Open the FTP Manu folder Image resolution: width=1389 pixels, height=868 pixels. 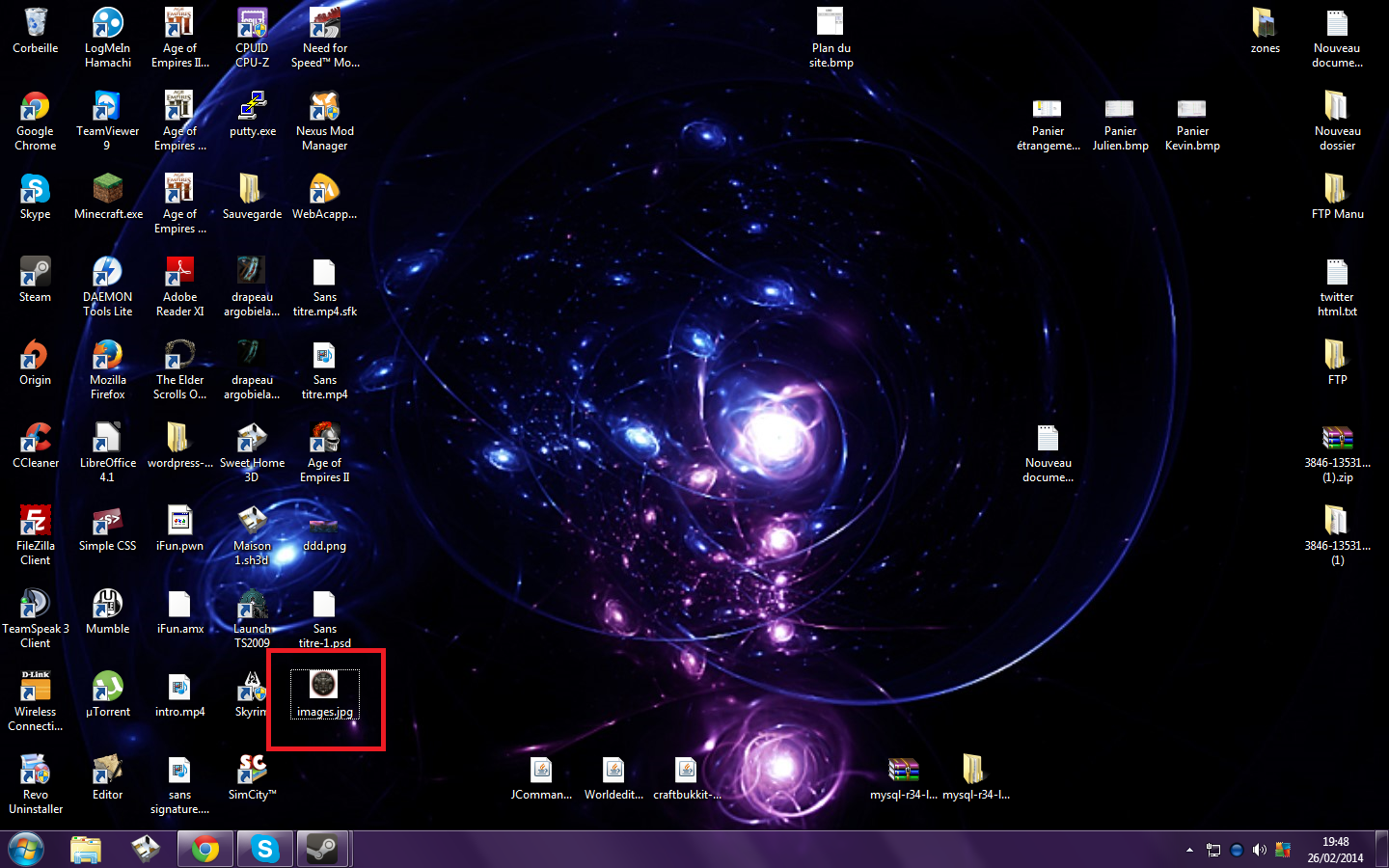[x=1337, y=197]
